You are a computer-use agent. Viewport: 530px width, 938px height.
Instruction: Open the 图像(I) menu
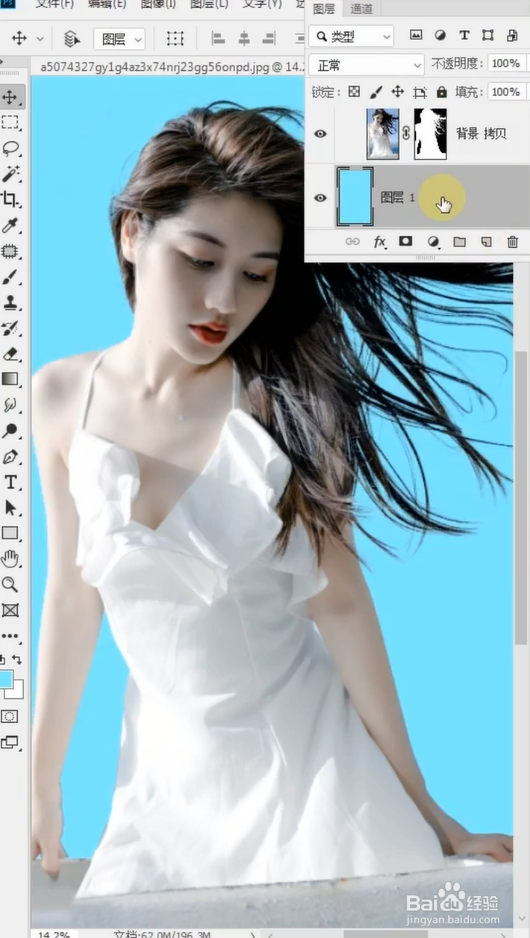(x=158, y=4)
